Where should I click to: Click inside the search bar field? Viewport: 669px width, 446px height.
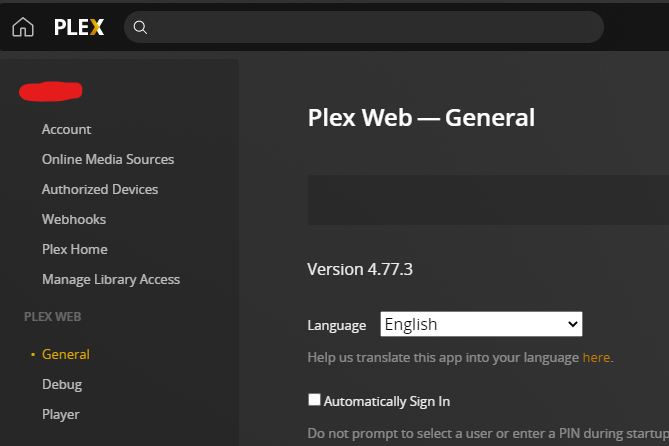point(370,28)
